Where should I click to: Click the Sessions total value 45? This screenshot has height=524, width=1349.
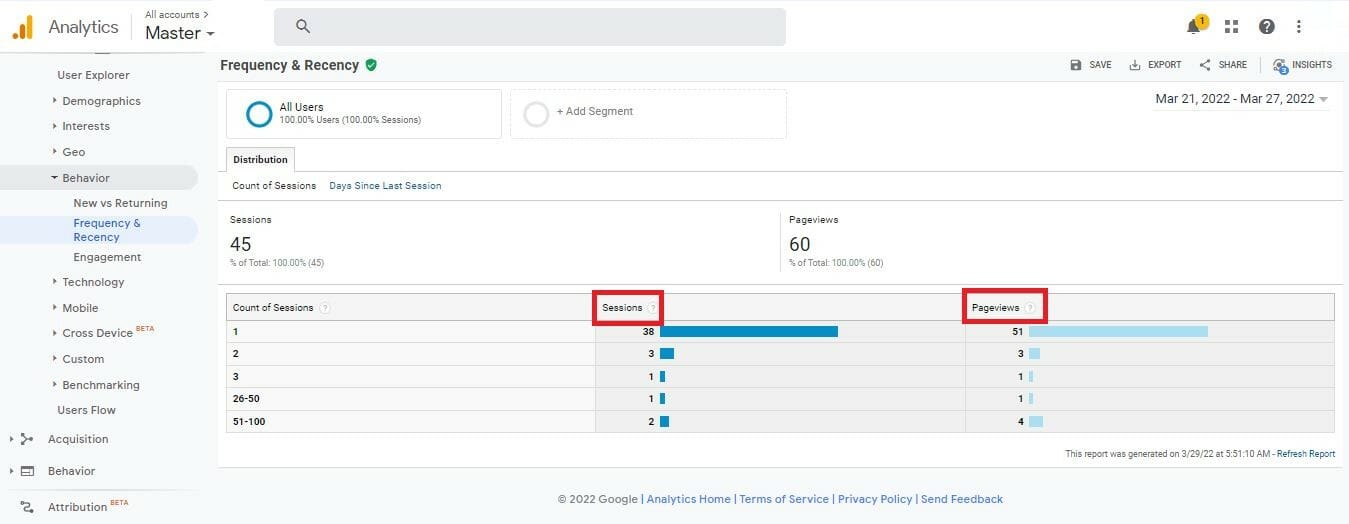[x=240, y=244]
